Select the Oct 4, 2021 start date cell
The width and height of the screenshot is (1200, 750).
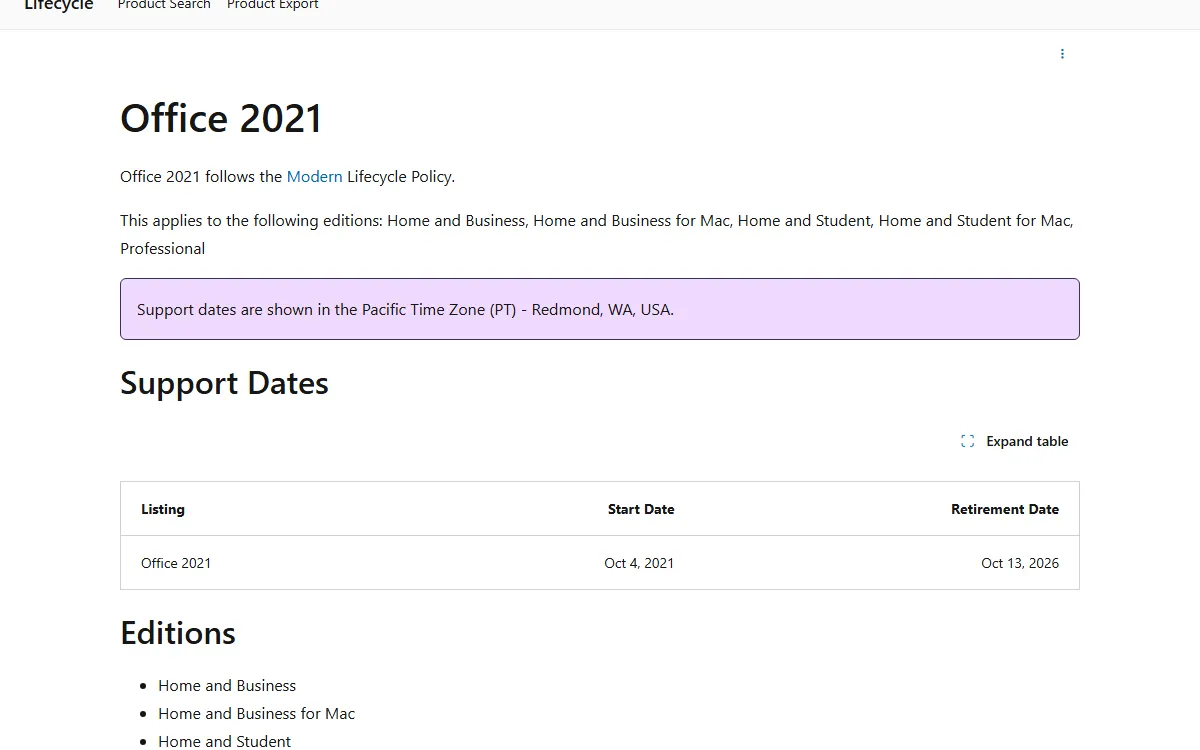coord(639,563)
